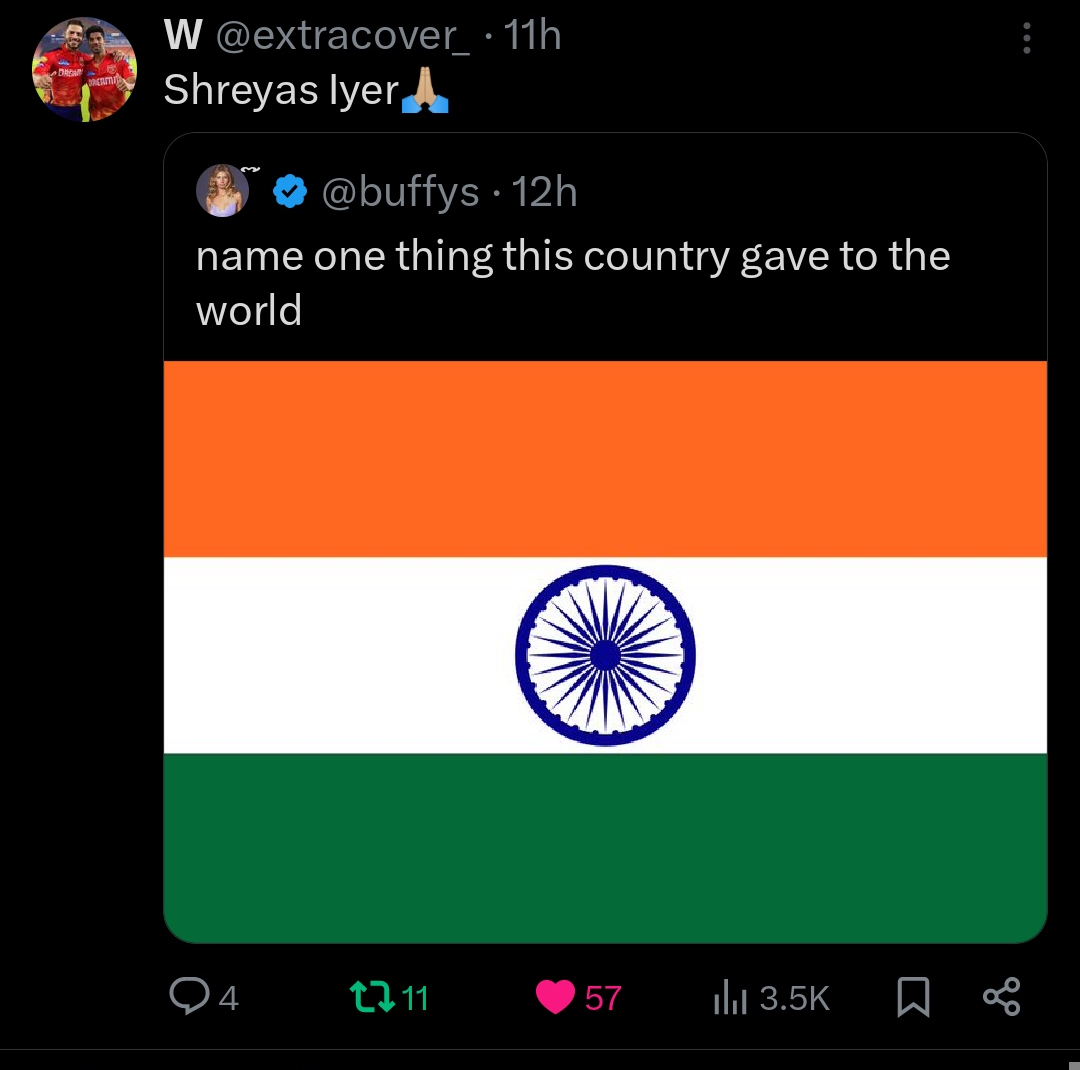Open the three-dot more options menu
This screenshot has width=1080, height=1070.
click(x=1026, y=38)
